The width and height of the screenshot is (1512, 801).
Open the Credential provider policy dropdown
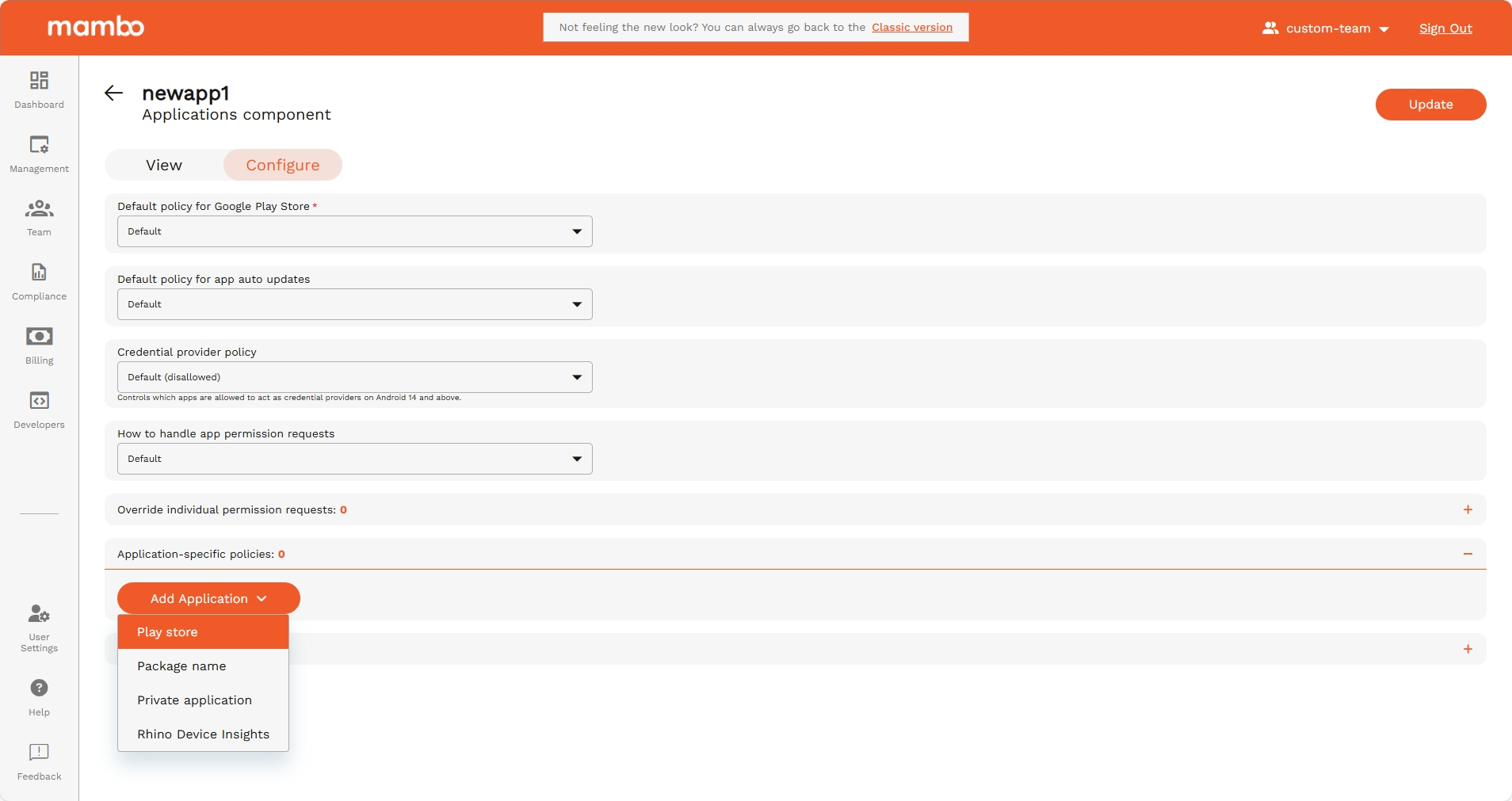[x=353, y=377]
